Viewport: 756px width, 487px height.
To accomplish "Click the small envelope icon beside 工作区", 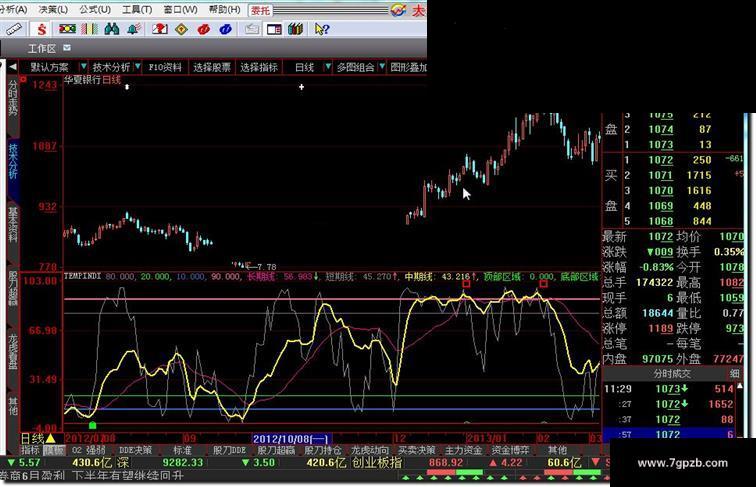I will (67, 48).
